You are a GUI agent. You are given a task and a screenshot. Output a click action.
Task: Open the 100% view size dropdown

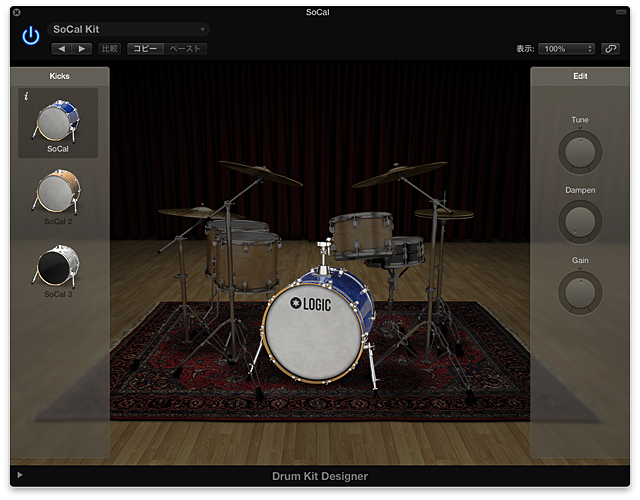click(x=566, y=48)
